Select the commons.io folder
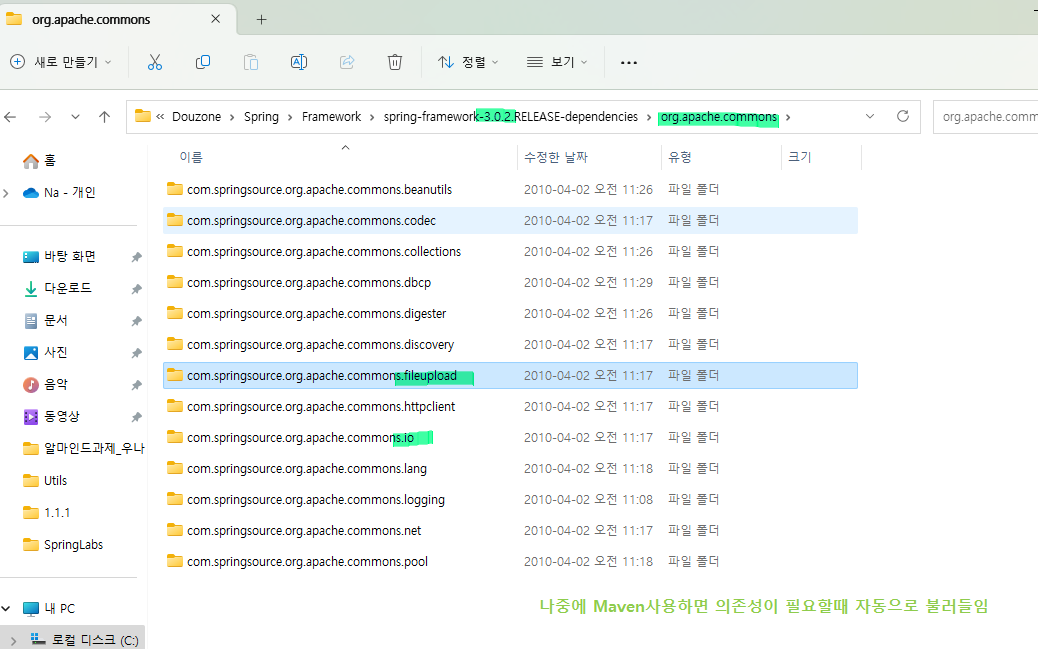The width and height of the screenshot is (1038, 649). 510,438
